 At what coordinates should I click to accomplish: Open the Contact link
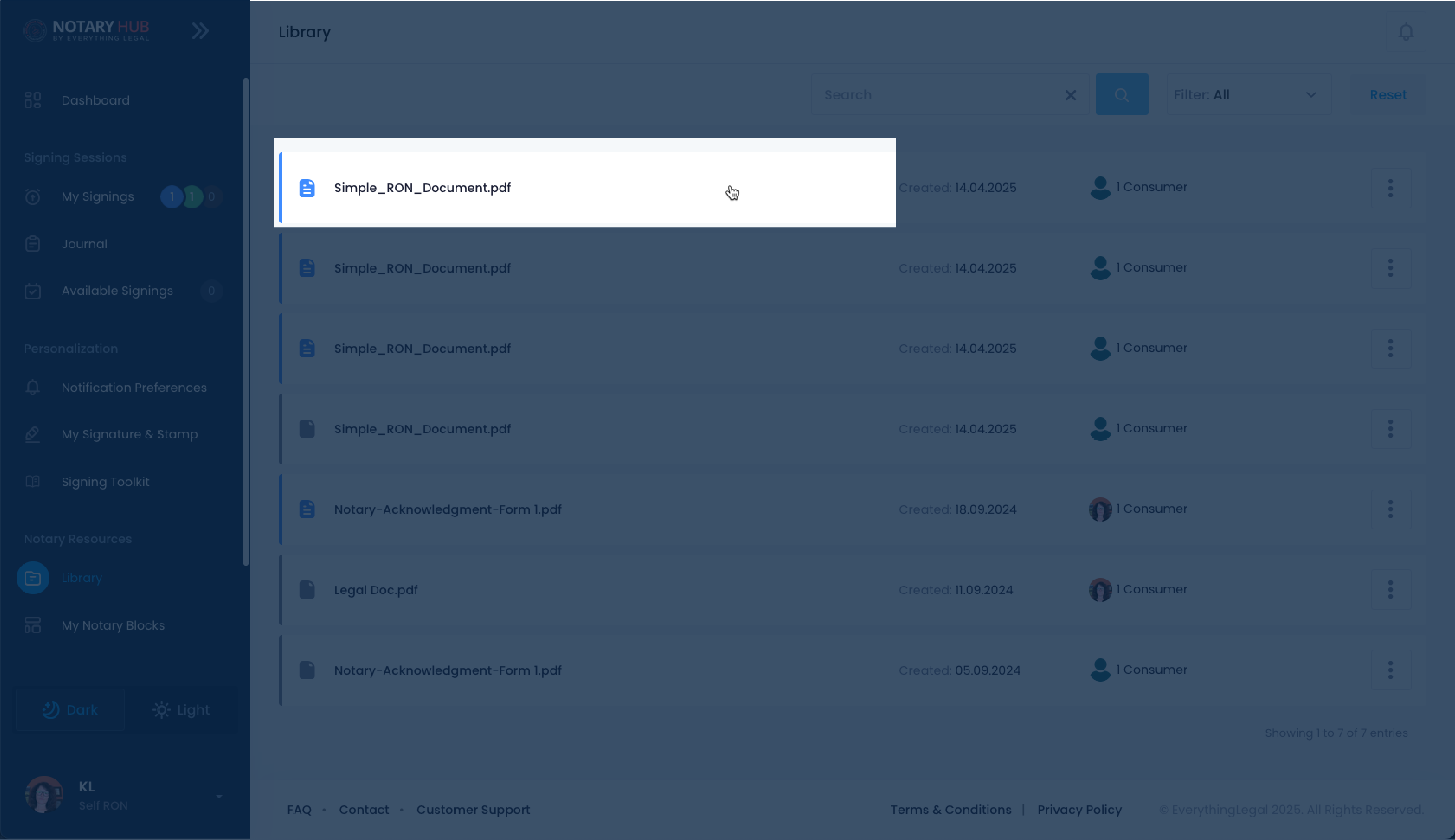click(364, 810)
